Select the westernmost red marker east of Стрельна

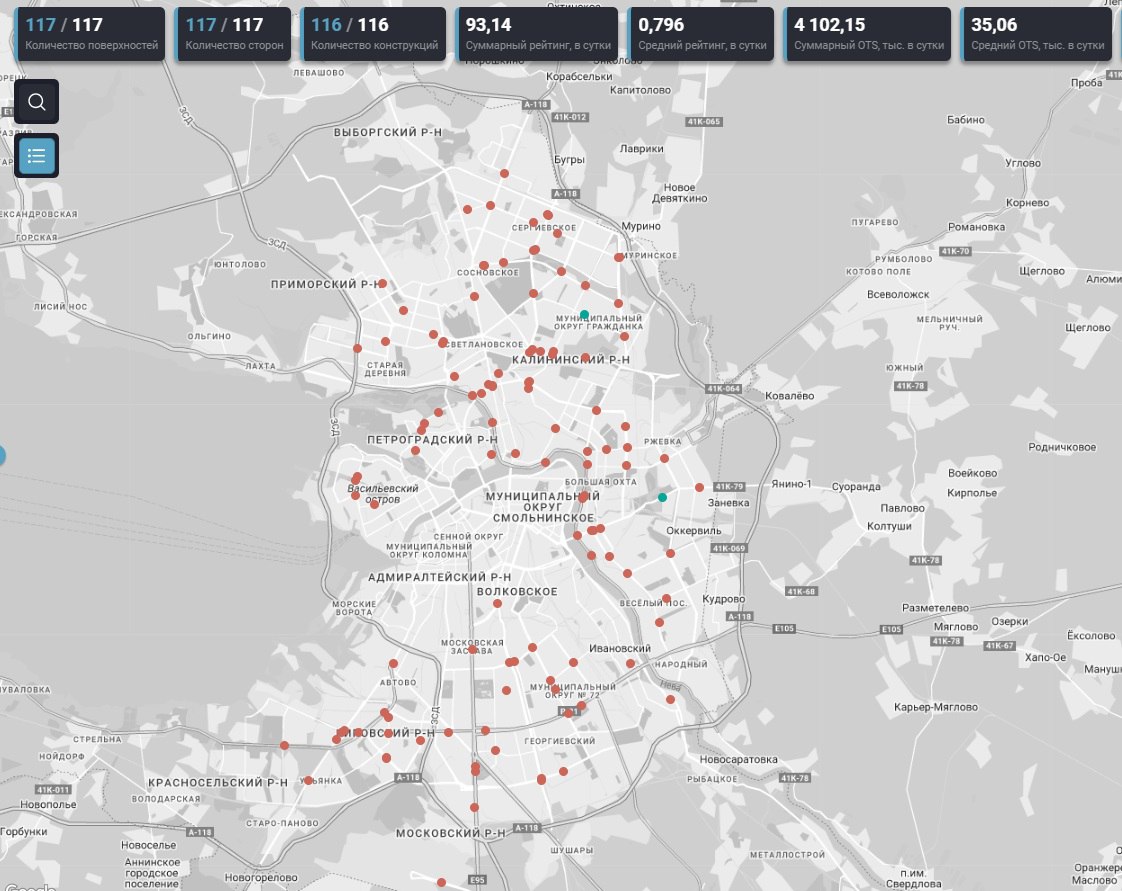point(284,746)
